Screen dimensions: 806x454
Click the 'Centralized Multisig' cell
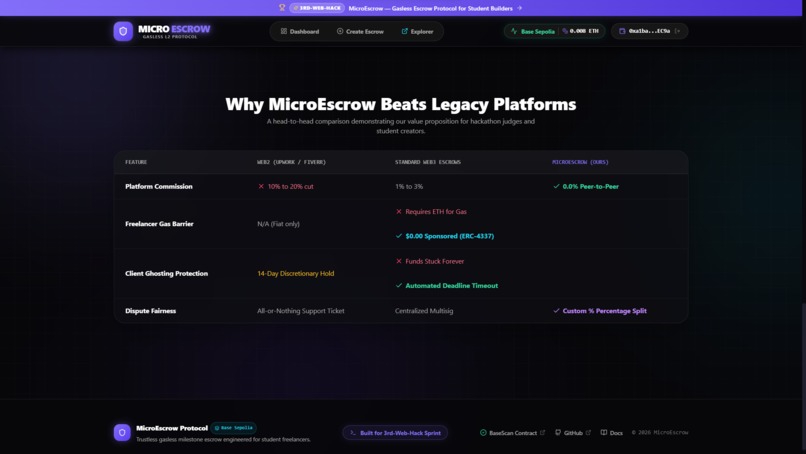[424, 311]
